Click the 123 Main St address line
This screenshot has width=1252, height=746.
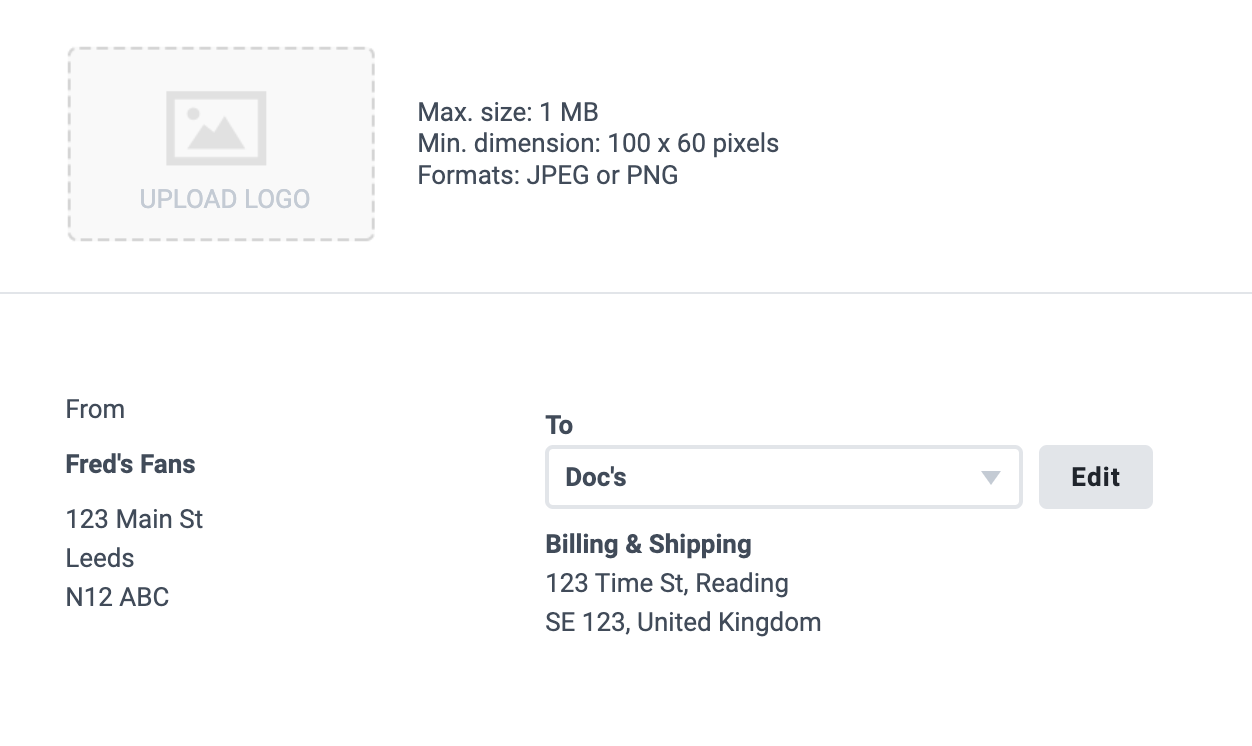(x=134, y=519)
